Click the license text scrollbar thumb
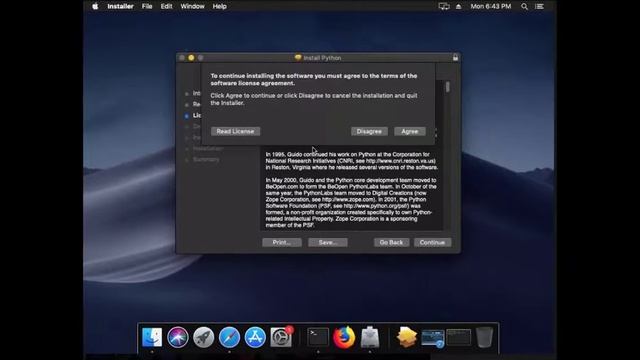Screen dimensions: 640x360 447,87
